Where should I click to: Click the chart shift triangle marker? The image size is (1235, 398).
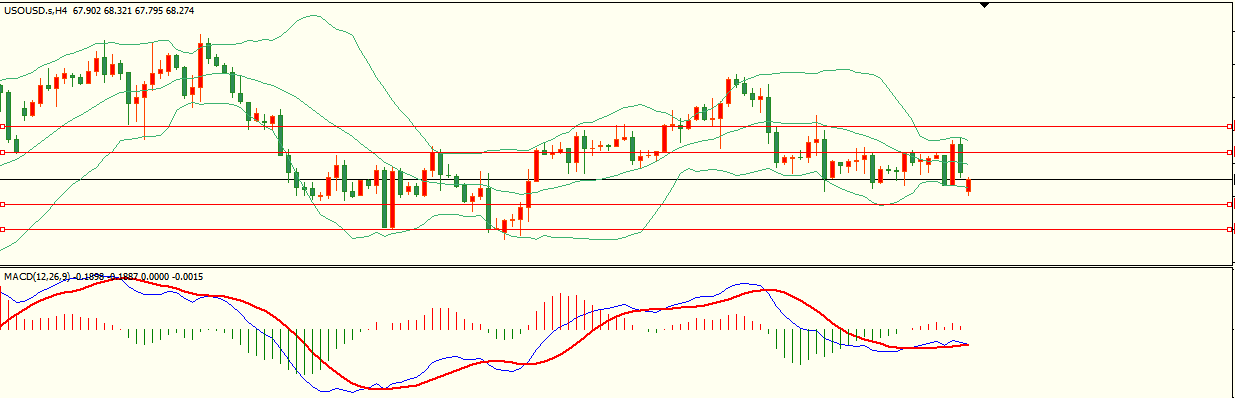point(984,5)
